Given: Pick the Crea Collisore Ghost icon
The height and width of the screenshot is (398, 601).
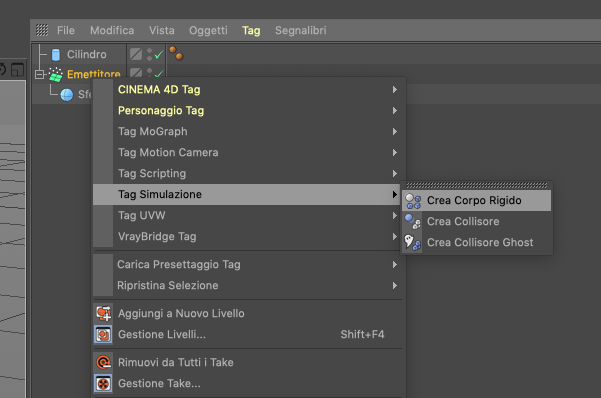Looking at the screenshot, I should tap(413, 243).
